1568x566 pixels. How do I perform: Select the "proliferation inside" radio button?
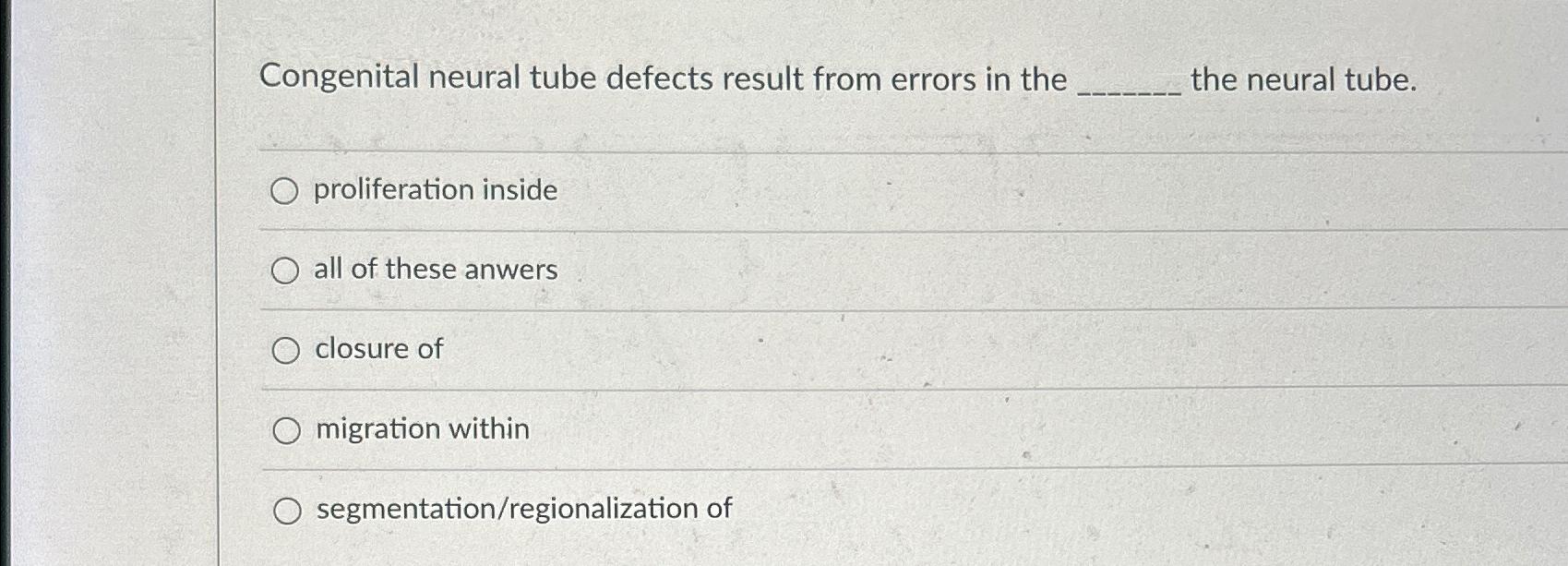(x=286, y=191)
